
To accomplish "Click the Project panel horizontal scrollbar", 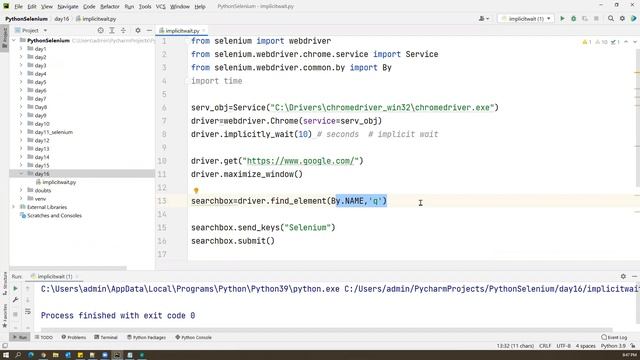I will pos(68,268).
